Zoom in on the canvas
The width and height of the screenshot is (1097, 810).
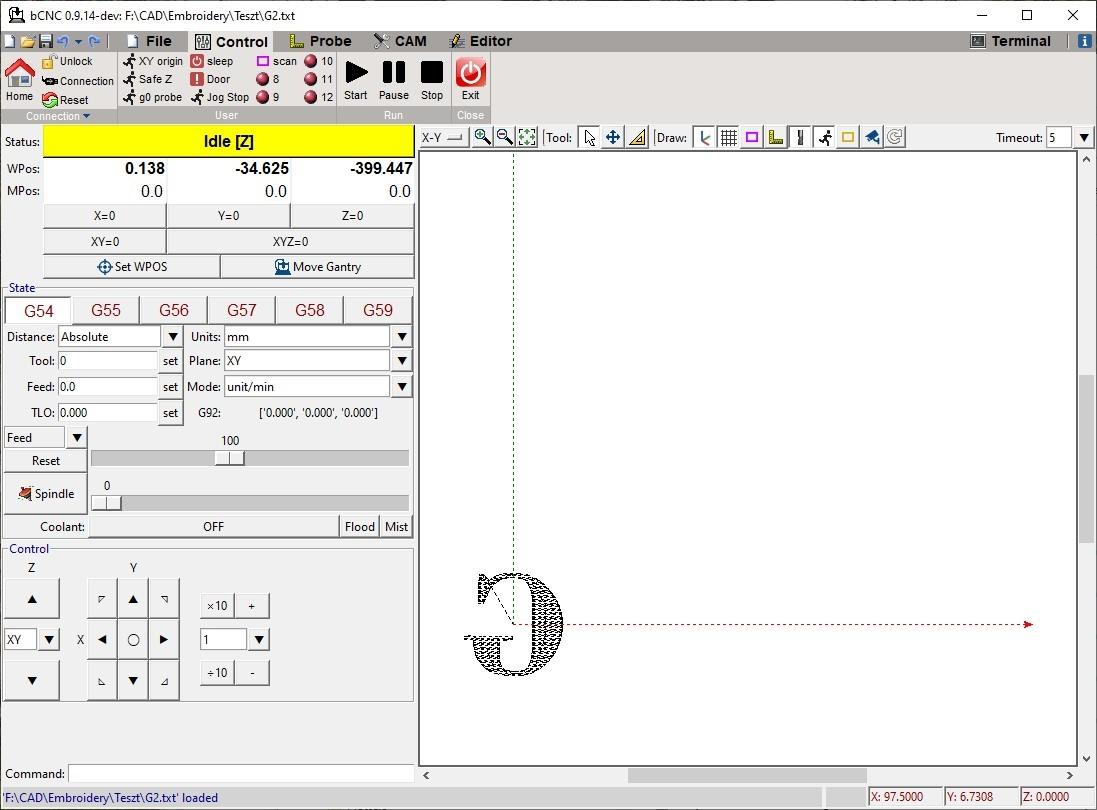(x=482, y=137)
